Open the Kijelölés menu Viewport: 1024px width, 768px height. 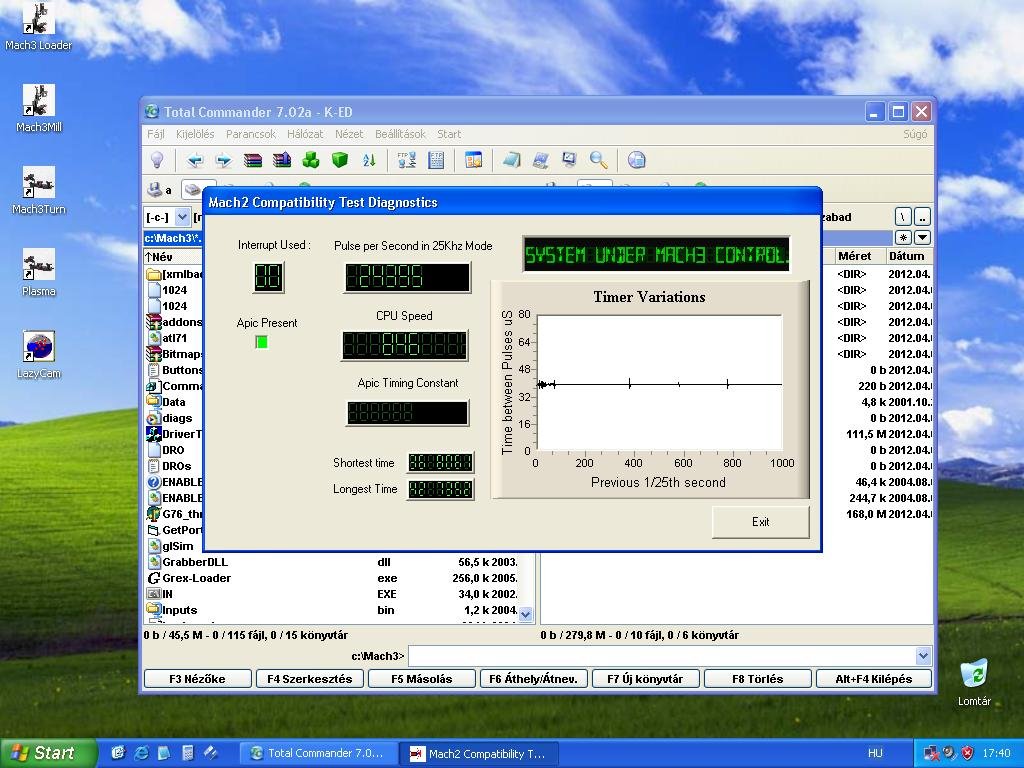[195, 134]
